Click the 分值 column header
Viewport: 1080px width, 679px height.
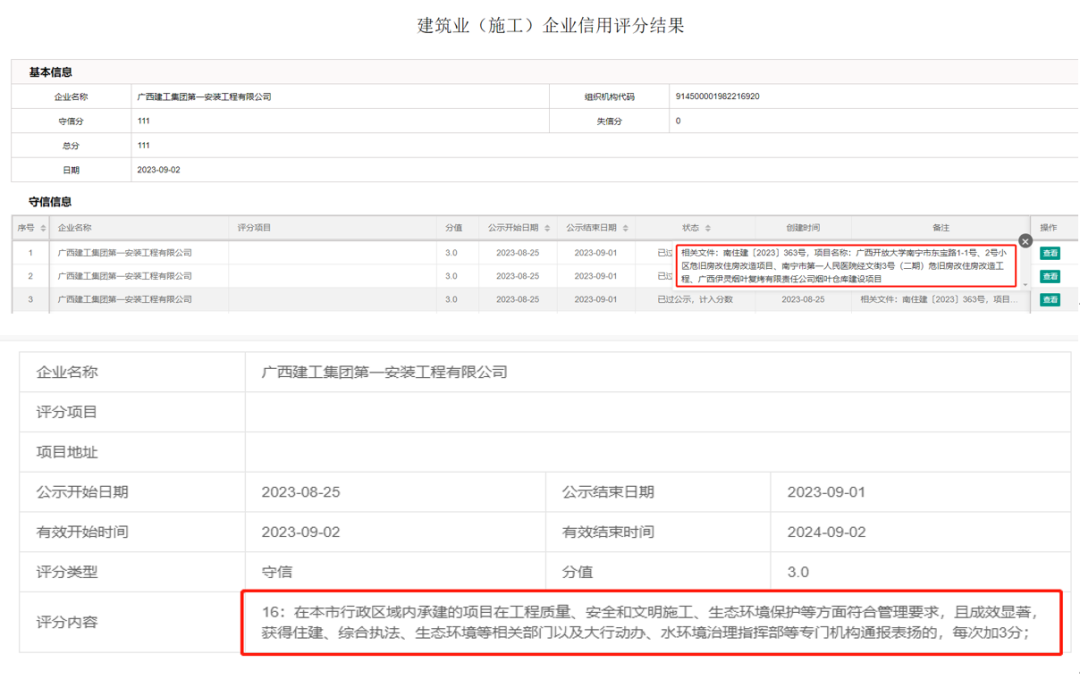pyautogui.click(x=453, y=228)
